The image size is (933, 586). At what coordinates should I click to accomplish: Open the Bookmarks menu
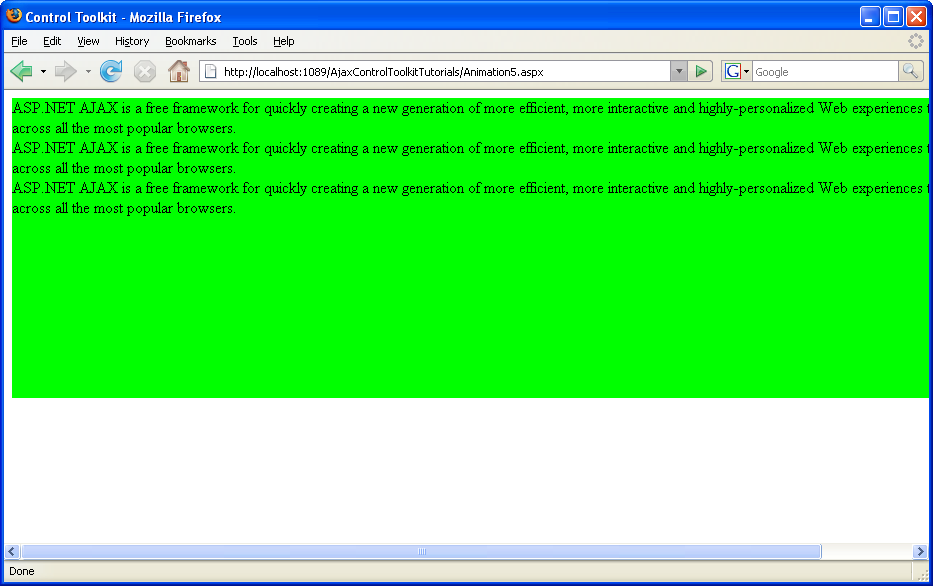click(x=190, y=41)
